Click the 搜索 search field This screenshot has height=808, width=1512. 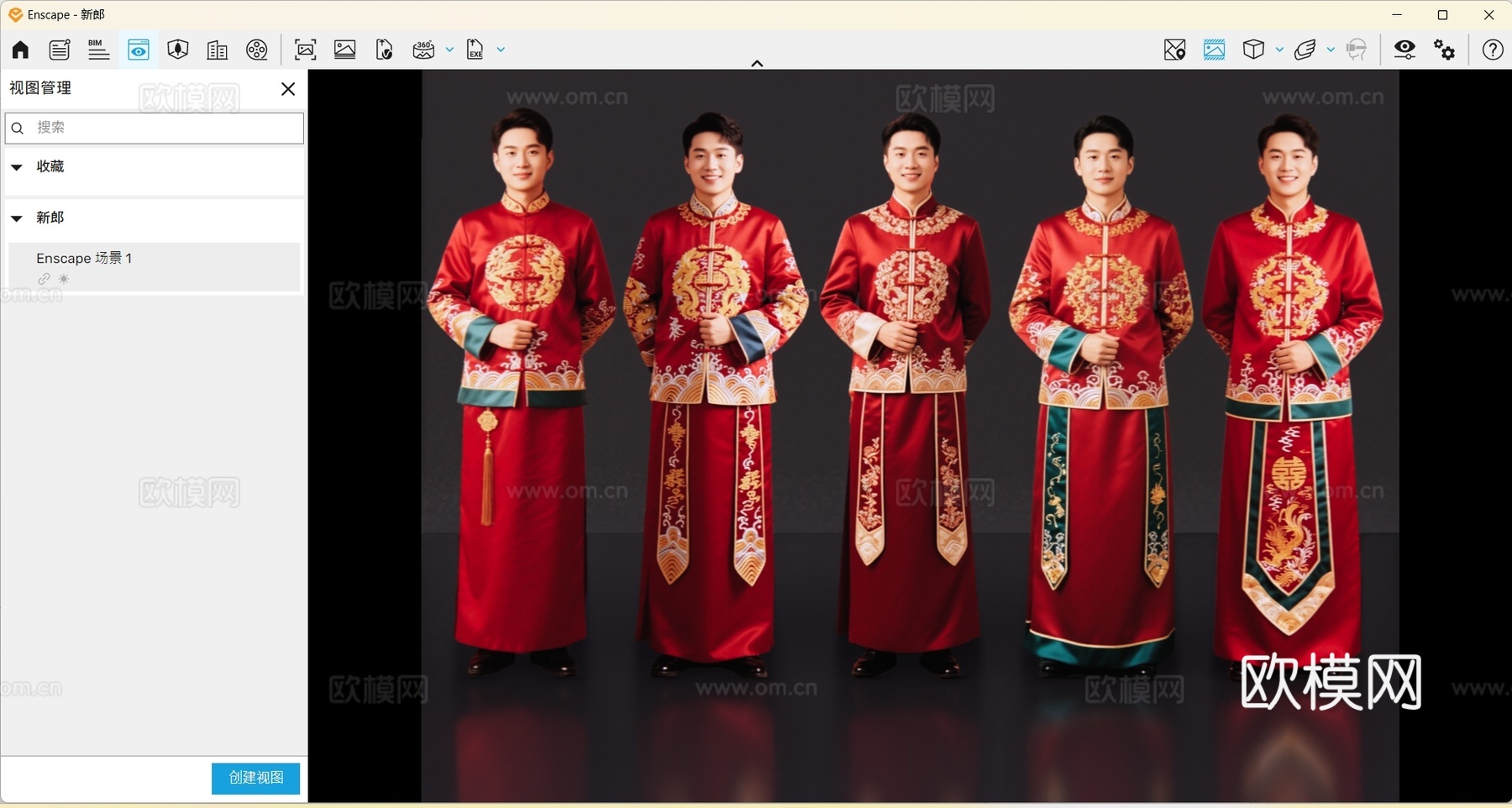click(154, 128)
